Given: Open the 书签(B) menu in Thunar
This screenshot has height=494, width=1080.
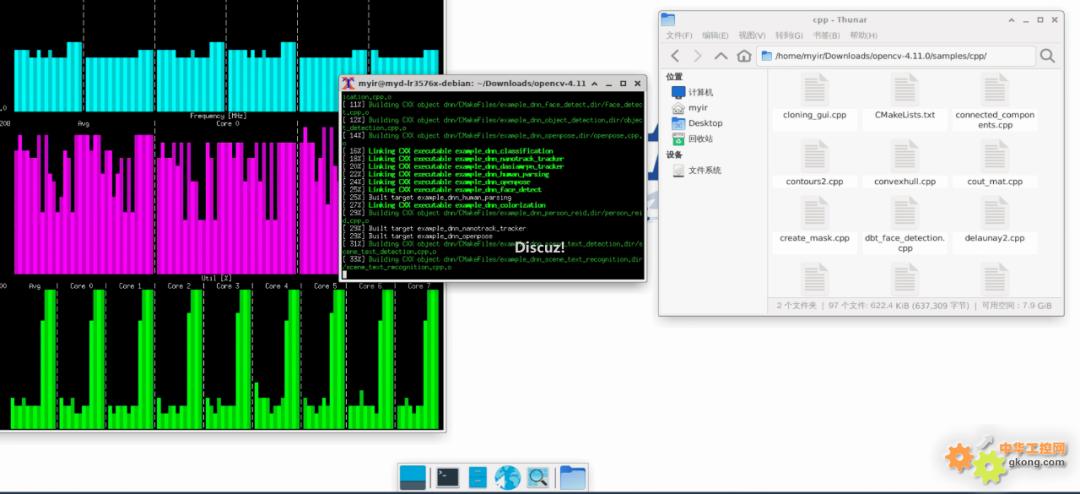Looking at the screenshot, I should click(x=824, y=35).
